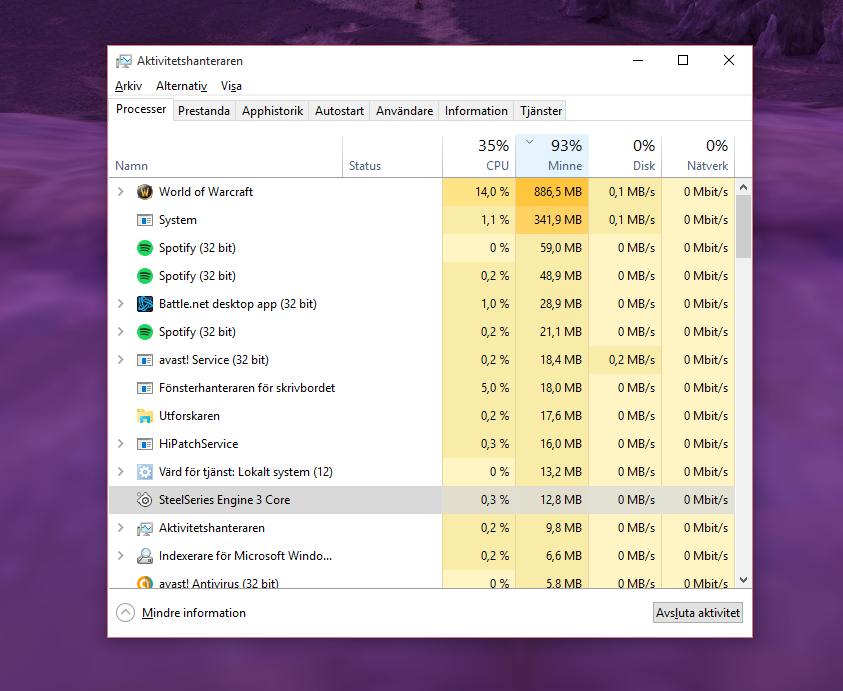Viewport: 843px width, 691px height.
Task: Click the 0,2 MB/s disk value
Action: [x=632, y=360]
